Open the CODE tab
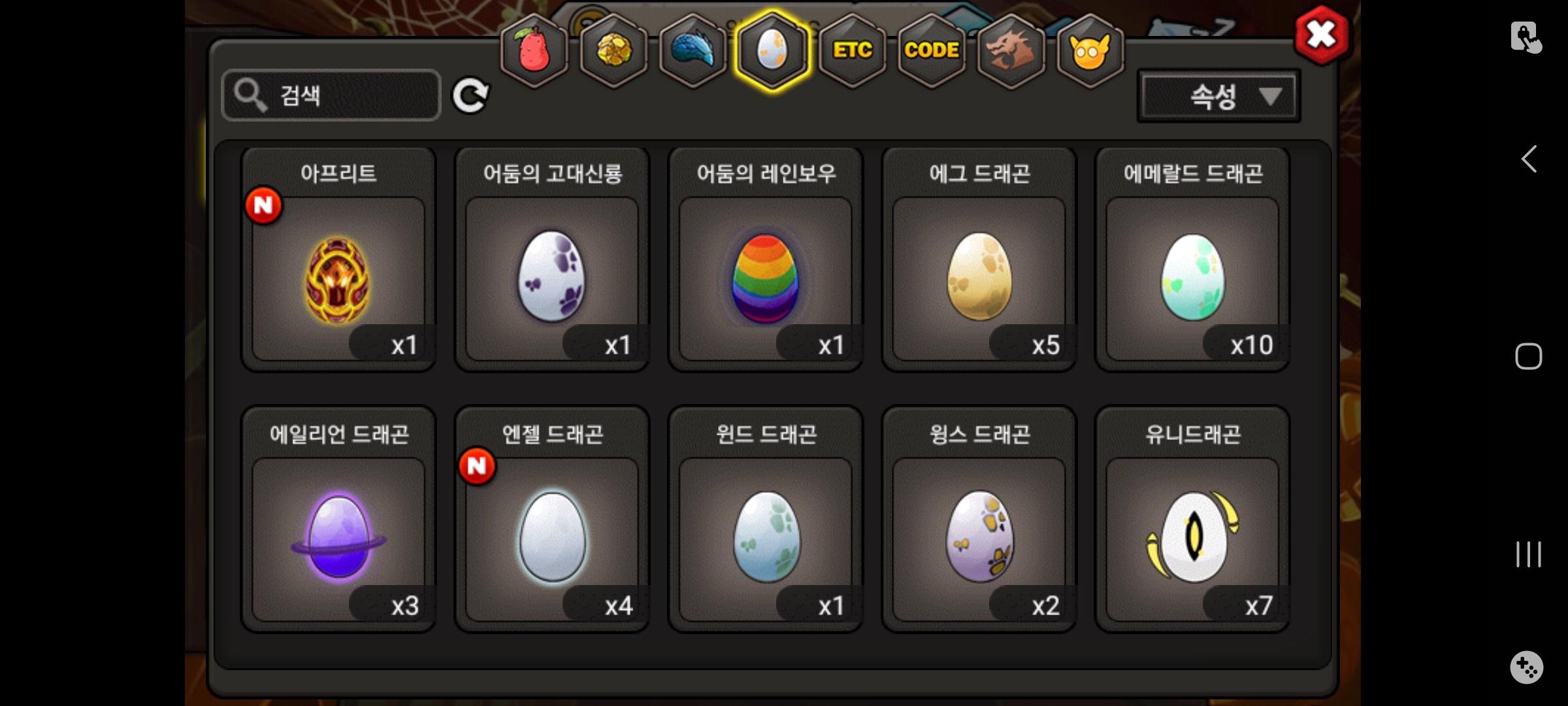The image size is (1568, 706). pyautogui.click(x=932, y=50)
